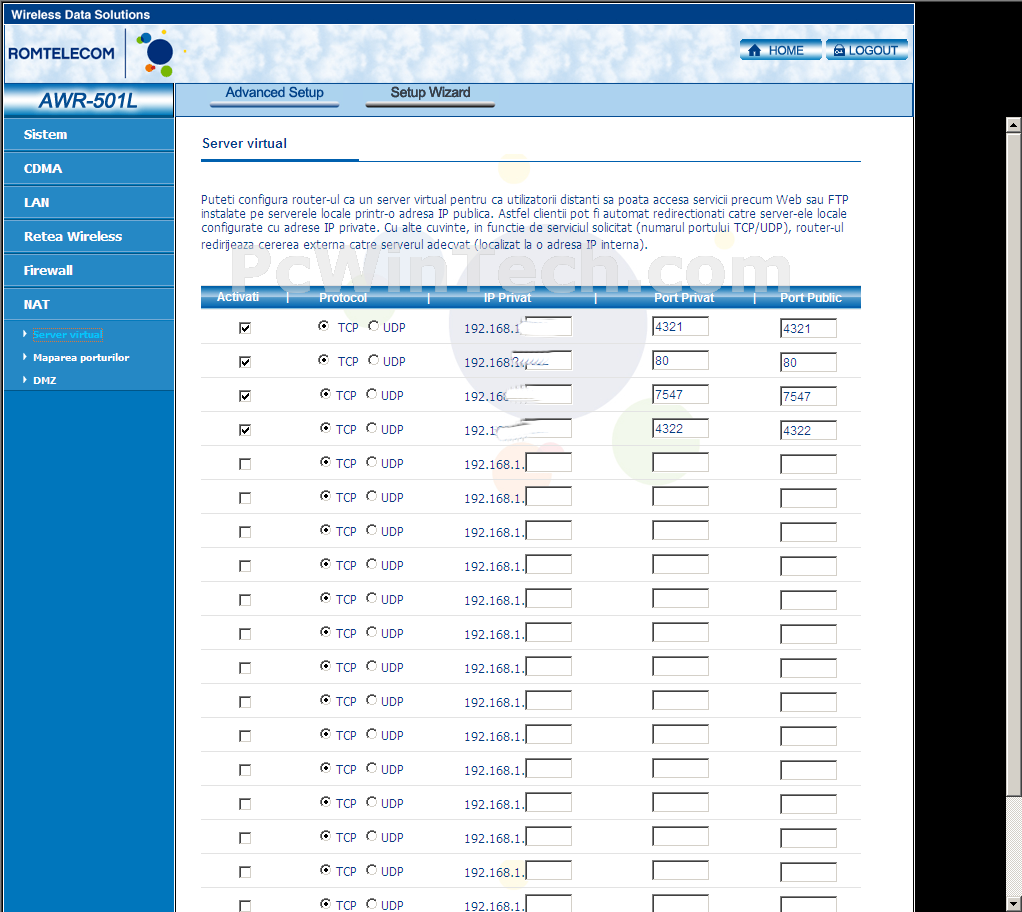Viewport: 1022px width, 912px height.
Task: Click arrow beside Server virtual entry
Action: (25, 334)
